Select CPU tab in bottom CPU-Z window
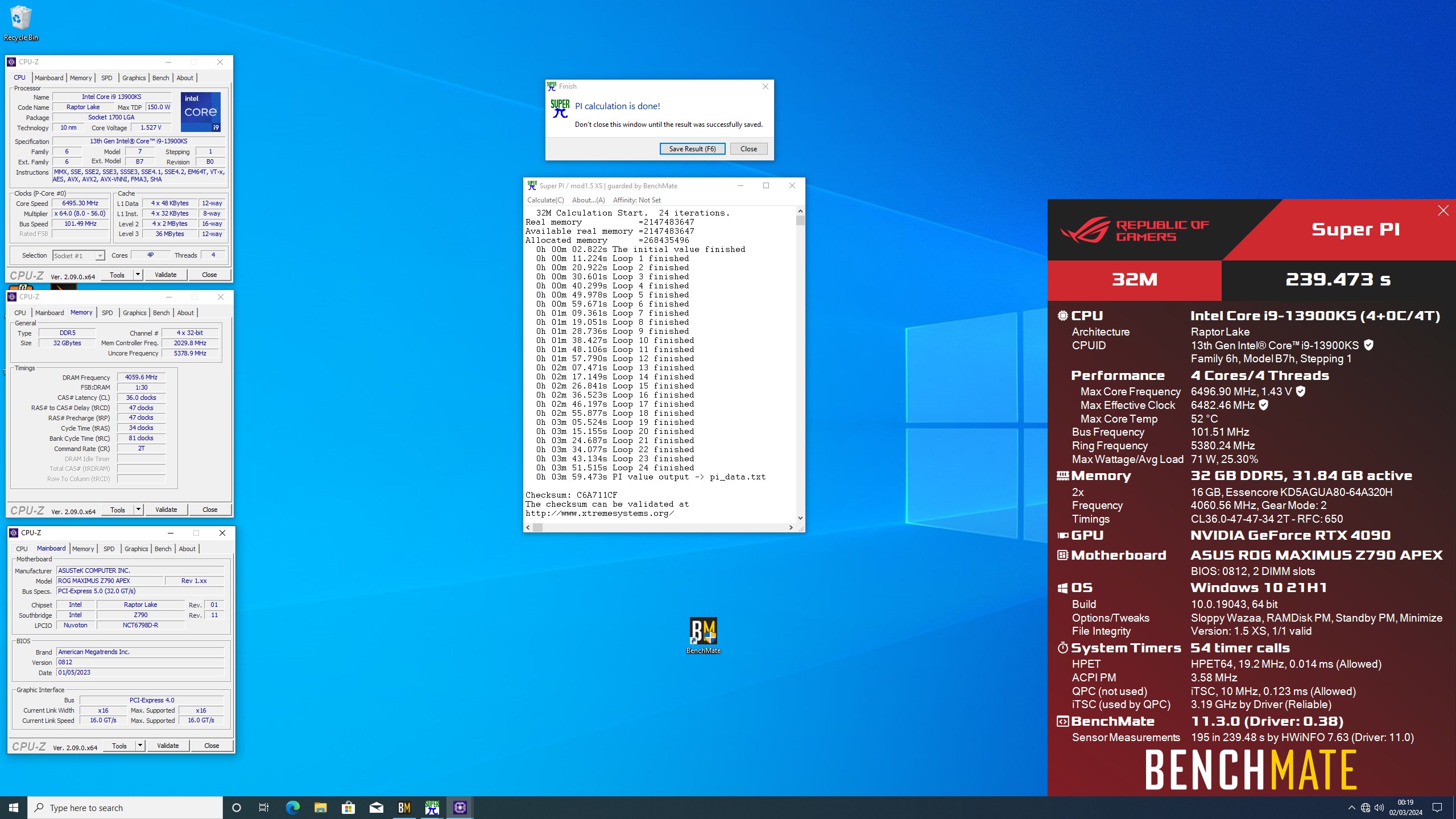Screen dimensions: 1456x819 [22, 549]
